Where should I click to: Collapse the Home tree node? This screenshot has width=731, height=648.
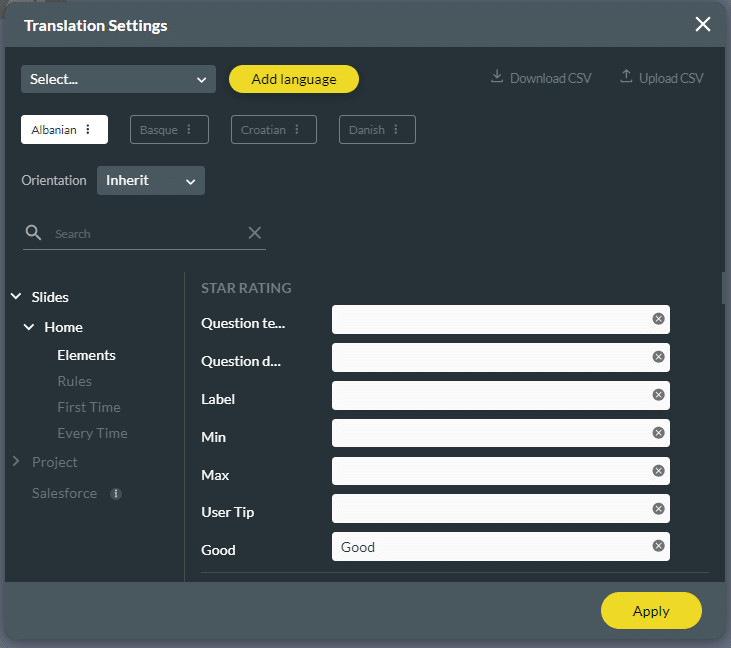click(29, 327)
